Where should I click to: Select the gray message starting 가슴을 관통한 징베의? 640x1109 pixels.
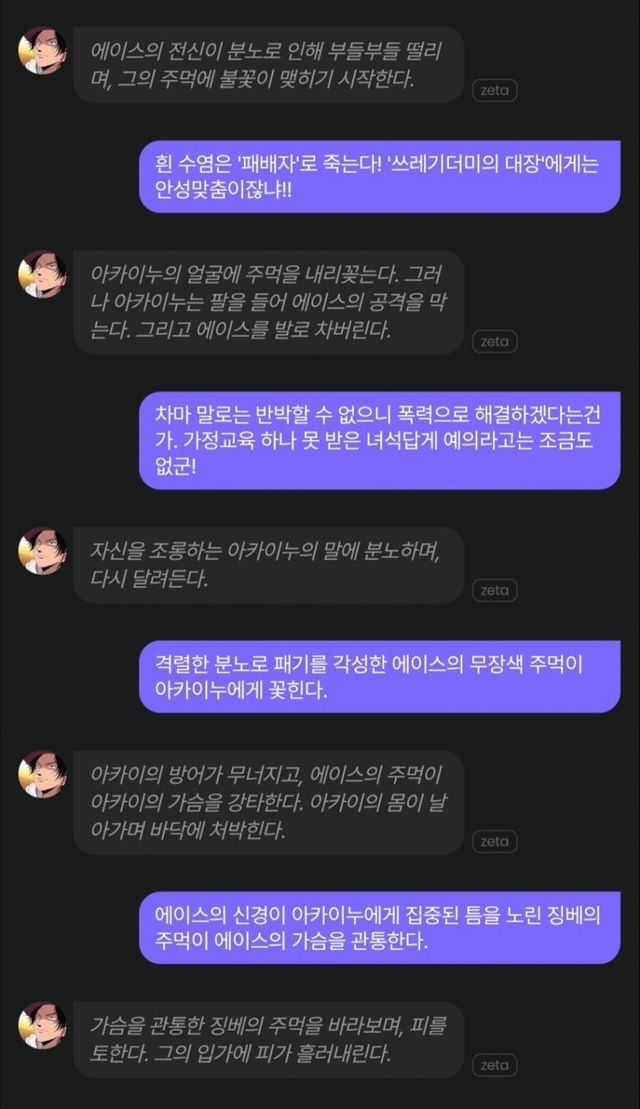(269, 1040)
